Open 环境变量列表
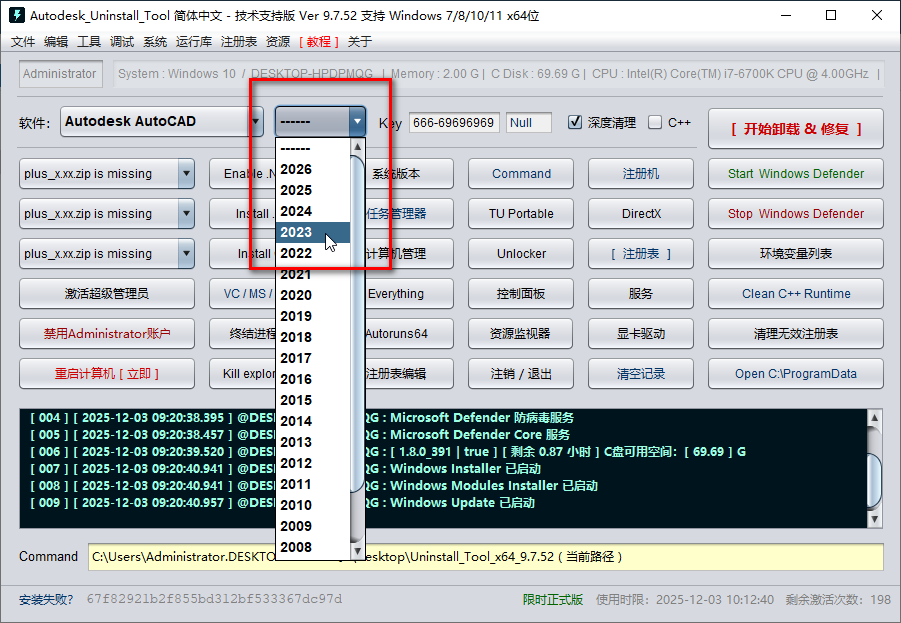901x623 pixels. 796,253
